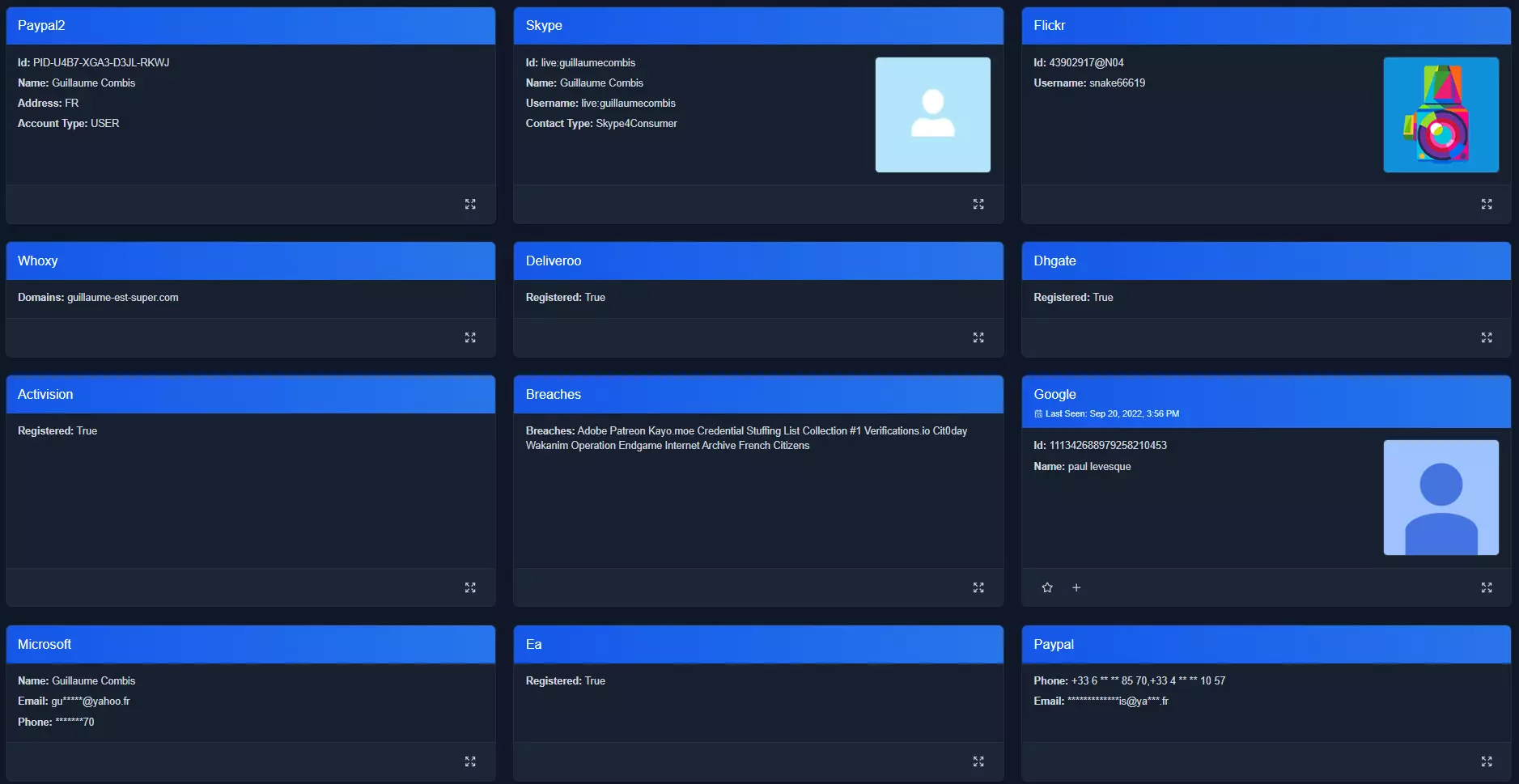Click Registered True in Deliveroo card
The width and height of the screenshot is (1519, 784).
[x=565, y=297]
